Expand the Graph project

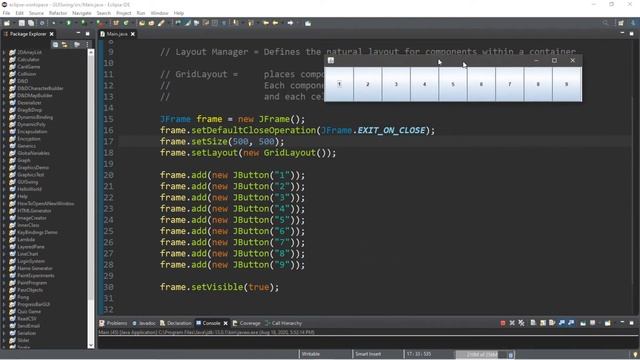[x=4, y=160]
